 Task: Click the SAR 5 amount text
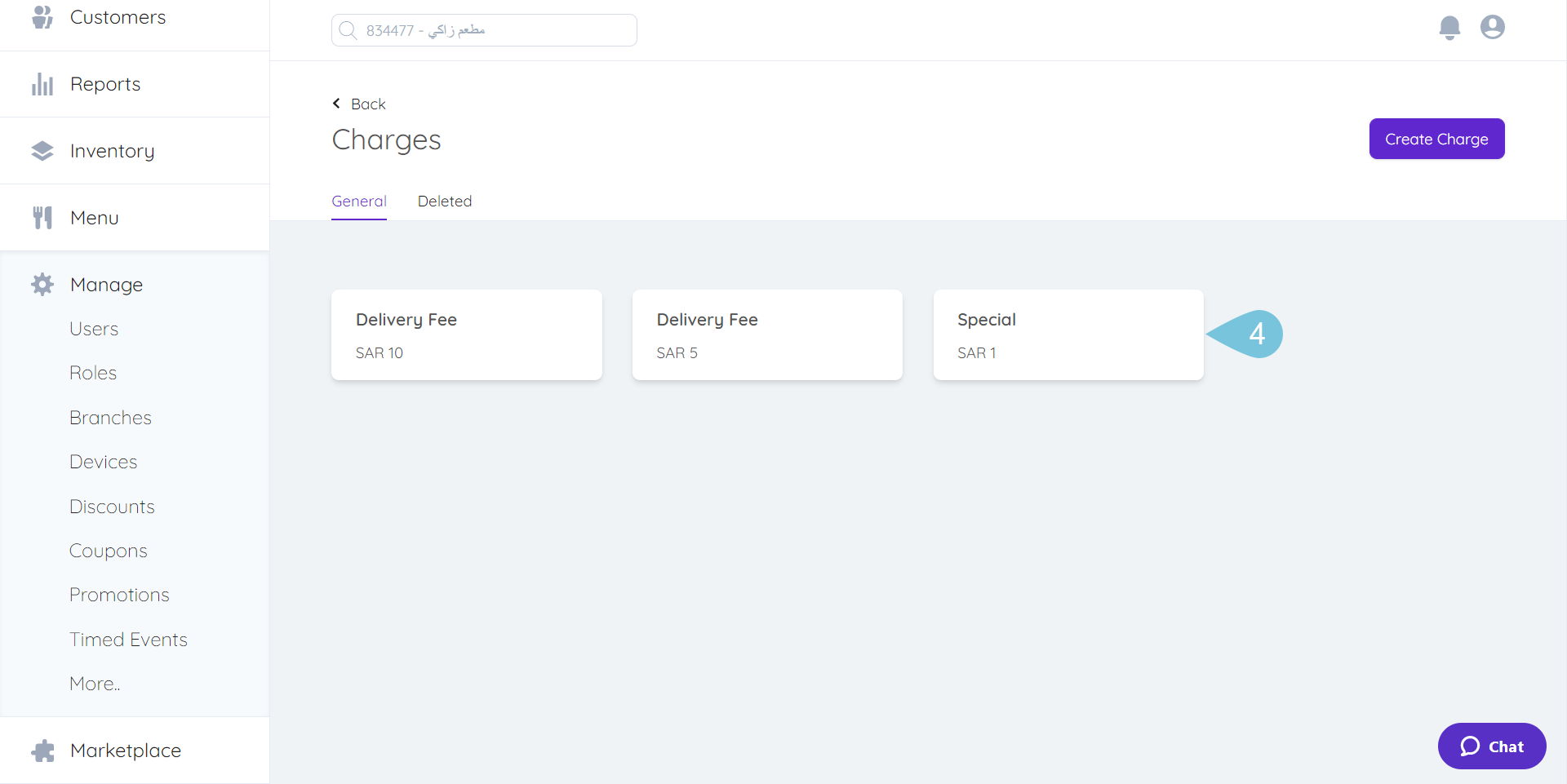coord(677,353)
